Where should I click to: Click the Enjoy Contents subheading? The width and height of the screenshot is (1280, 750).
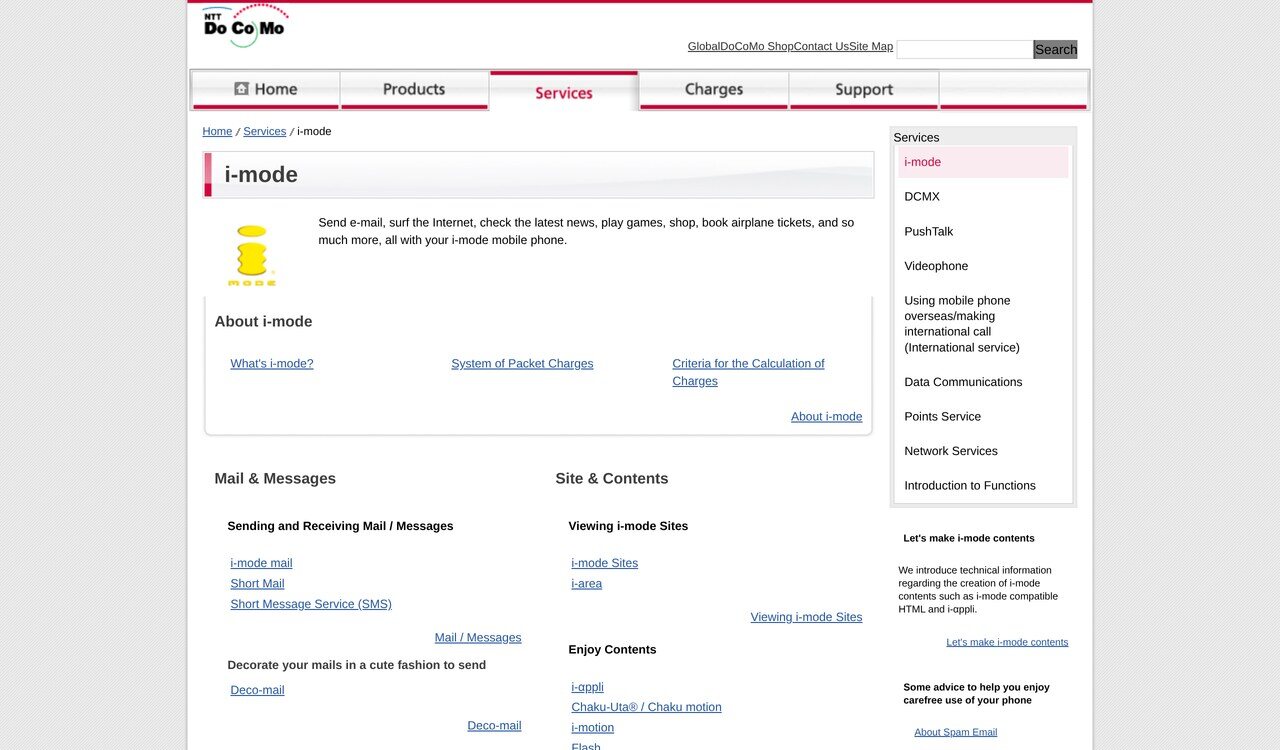tap(612, 650)
